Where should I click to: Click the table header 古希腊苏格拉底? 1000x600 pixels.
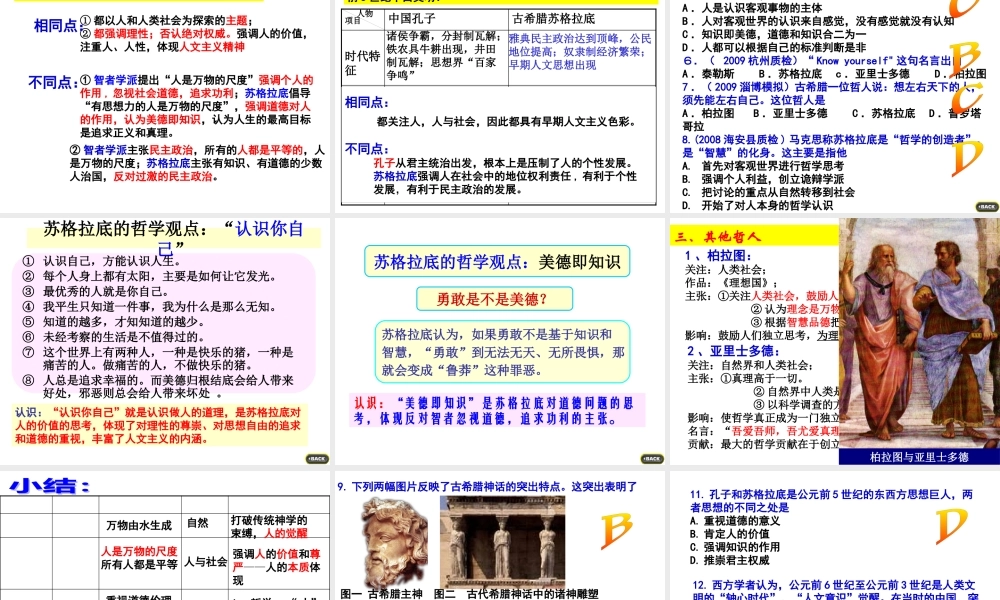[x=554, y=18]
